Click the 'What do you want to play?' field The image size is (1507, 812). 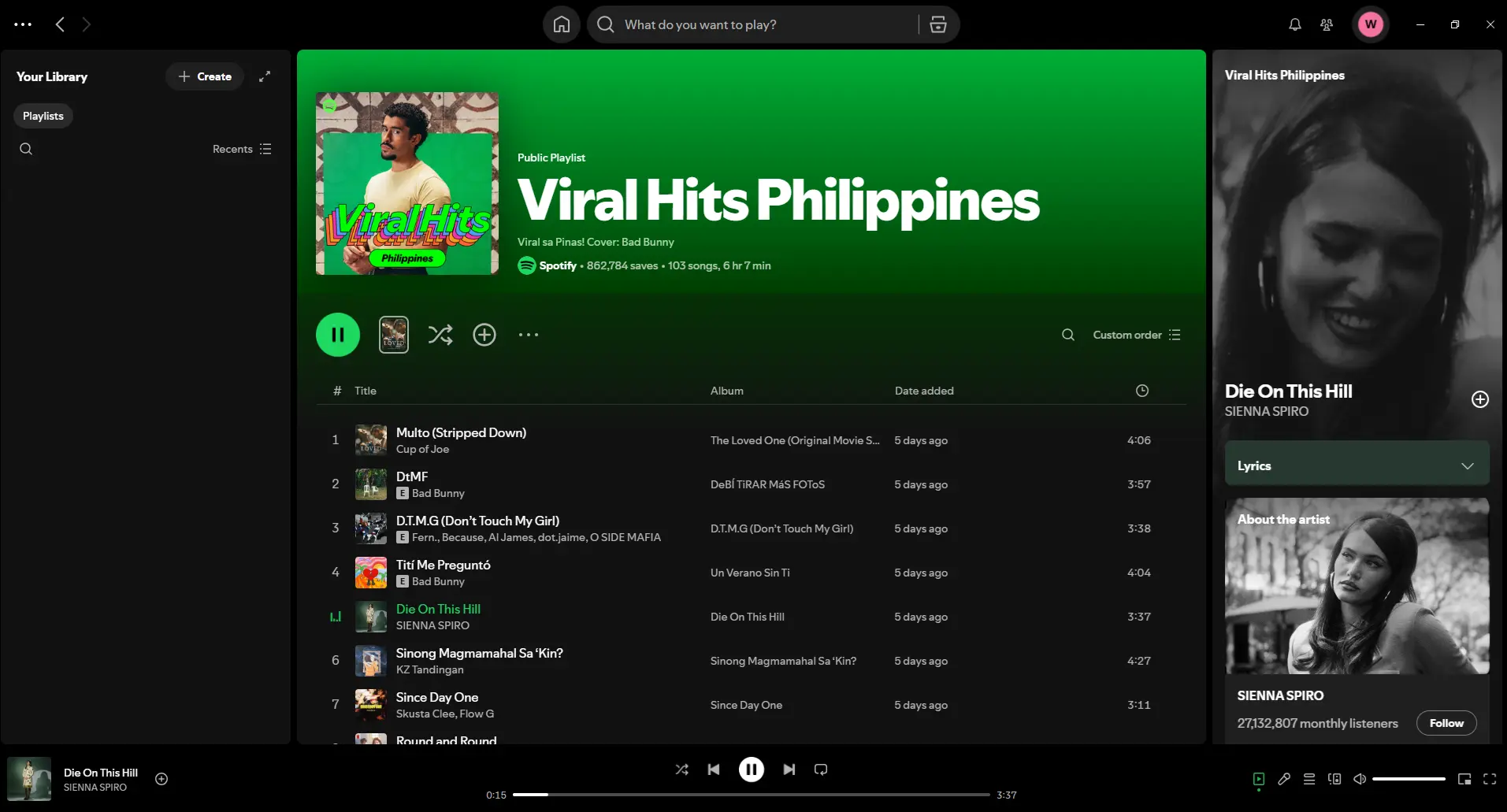[764, 24]
